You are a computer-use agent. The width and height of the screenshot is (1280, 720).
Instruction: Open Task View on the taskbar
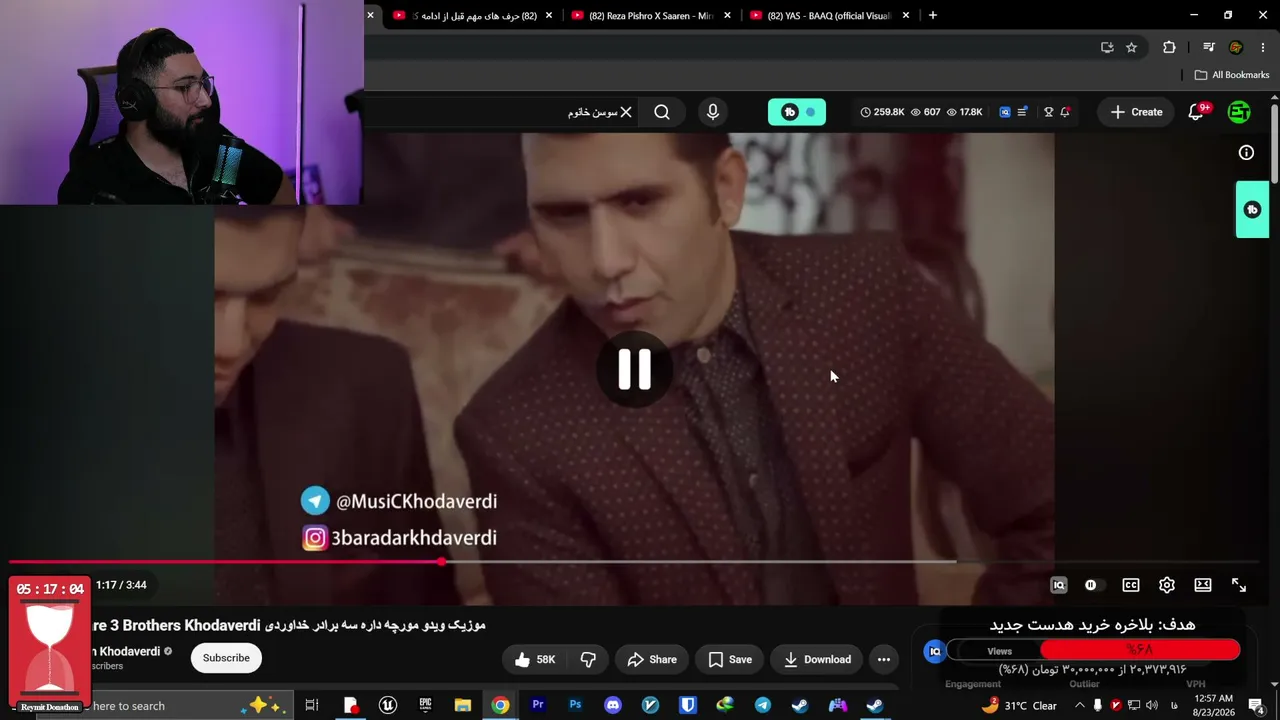click(x=312, y=706)
